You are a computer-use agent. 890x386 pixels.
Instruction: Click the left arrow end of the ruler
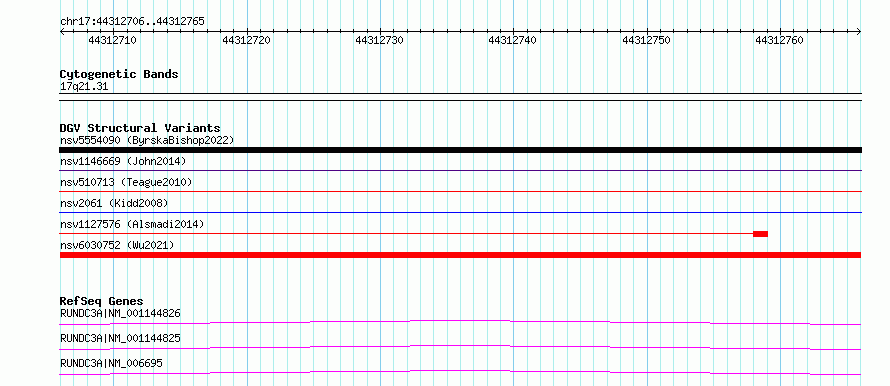62,32
